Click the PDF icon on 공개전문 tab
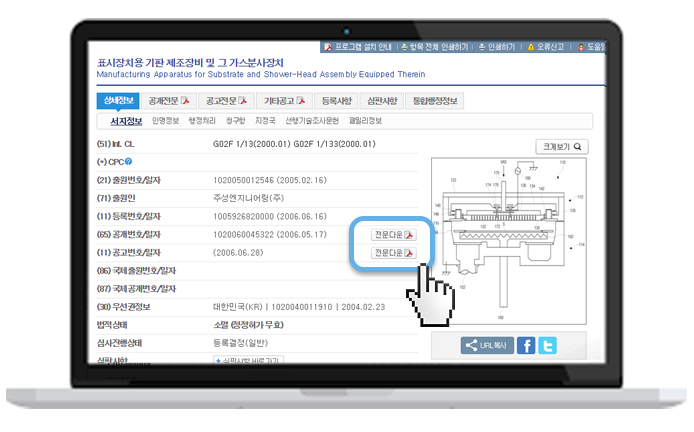 (185, 101)
